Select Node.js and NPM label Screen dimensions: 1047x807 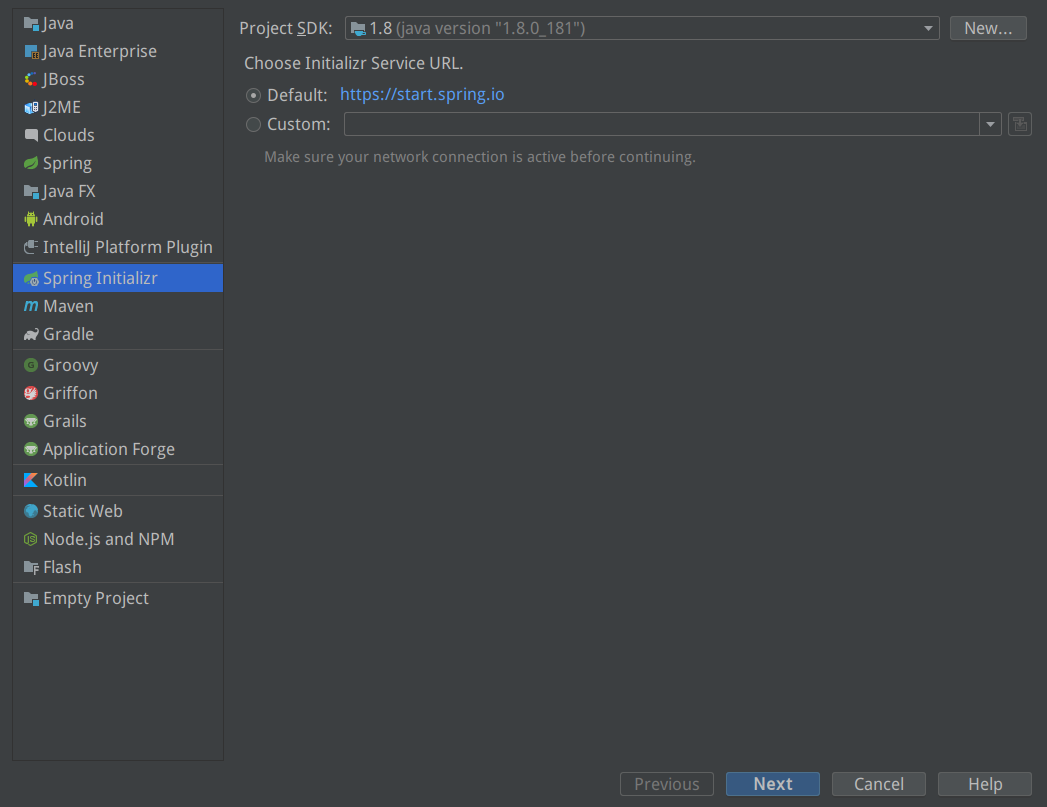[x=109, y=539]
